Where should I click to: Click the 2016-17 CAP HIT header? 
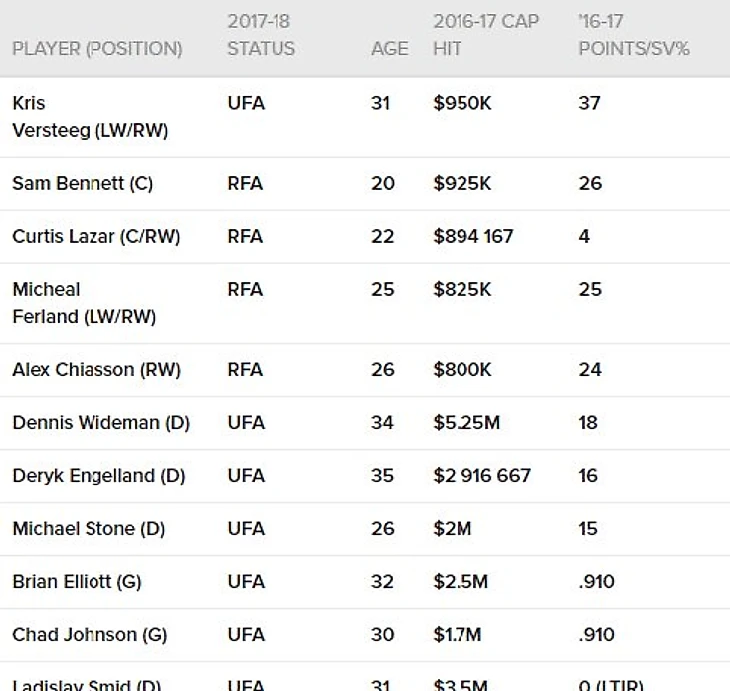coord(485,35)
